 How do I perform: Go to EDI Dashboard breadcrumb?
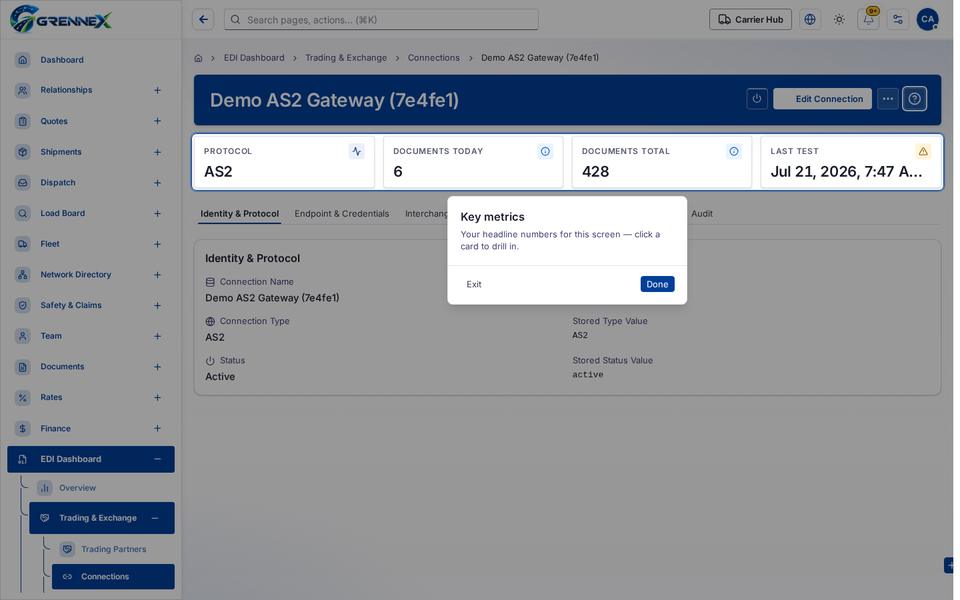254,58
